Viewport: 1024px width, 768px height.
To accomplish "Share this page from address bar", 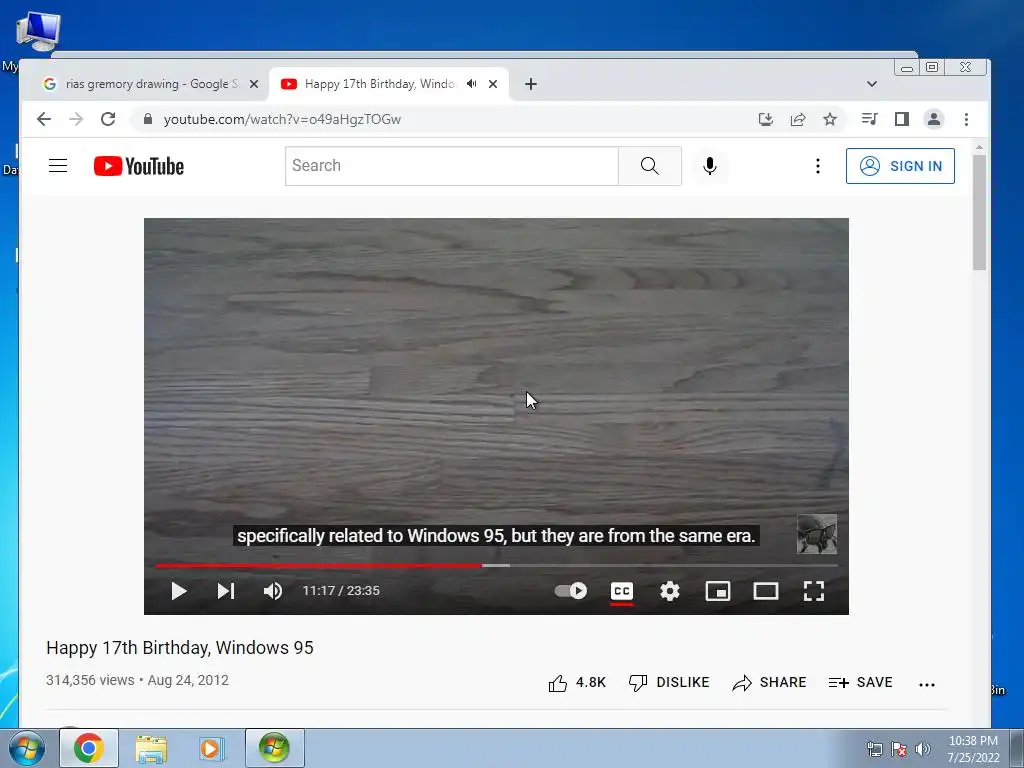I will pyautogui.click(x=797, y=119).
